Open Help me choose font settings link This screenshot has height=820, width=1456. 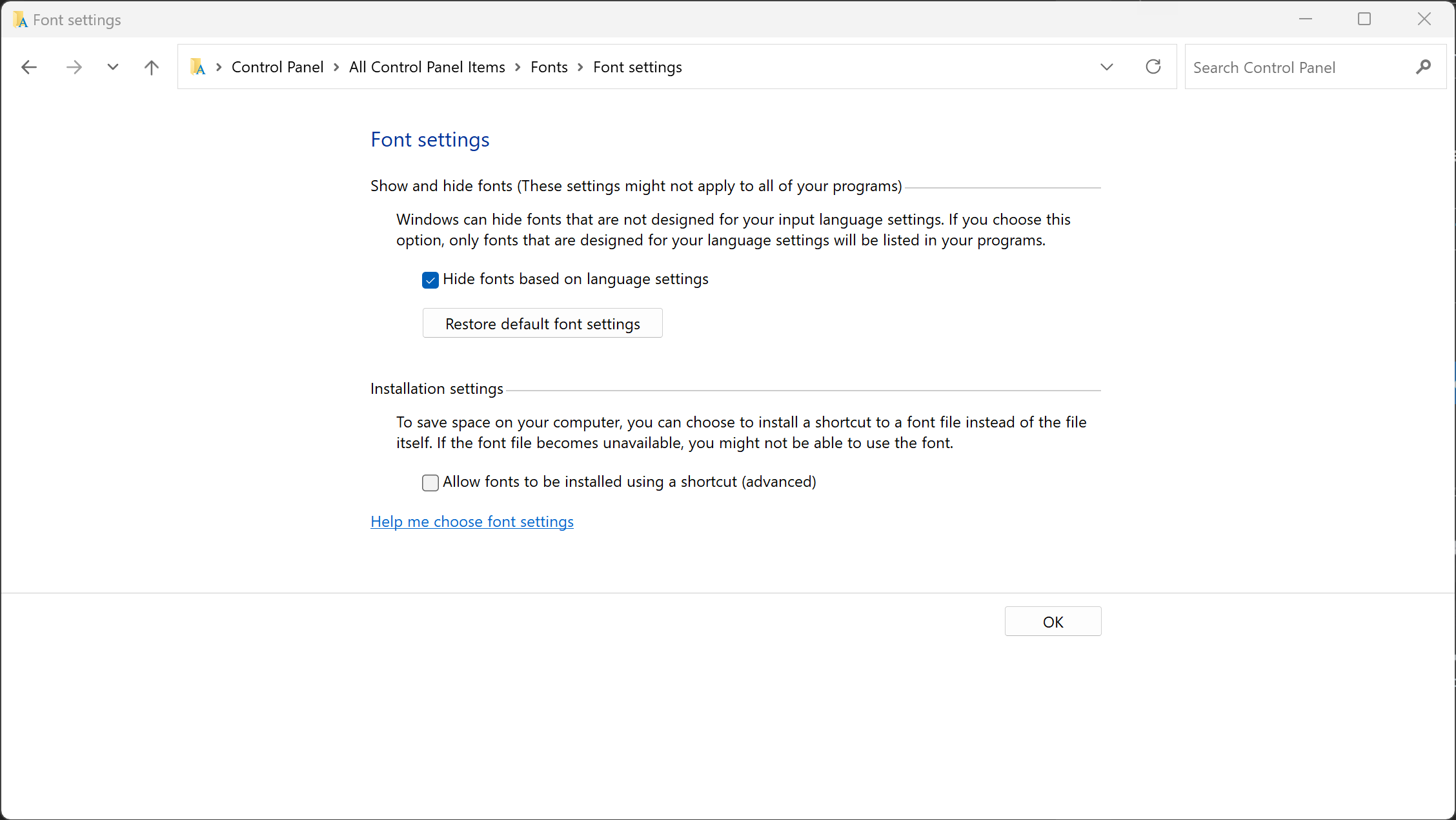(472, 522)
